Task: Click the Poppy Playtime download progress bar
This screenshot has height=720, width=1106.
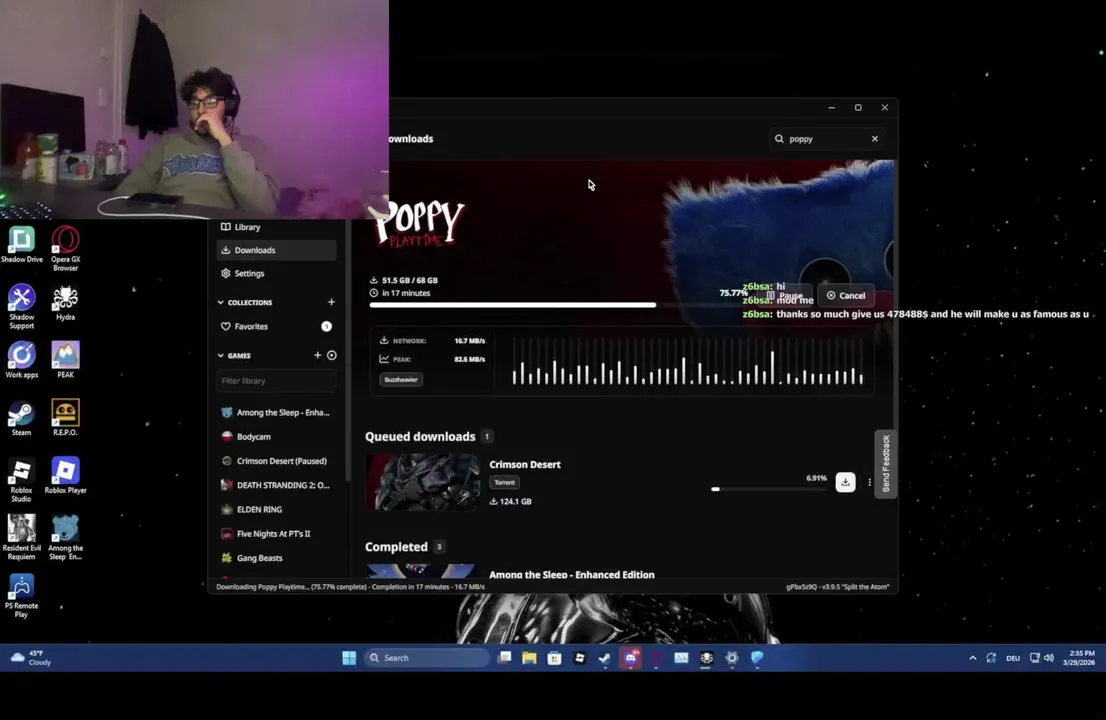Action: (x=557, y=305)
